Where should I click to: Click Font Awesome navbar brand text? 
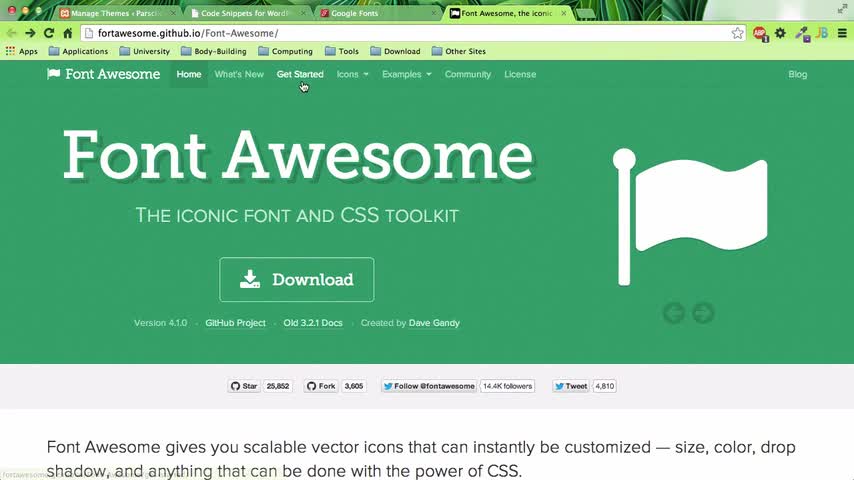(x=113, y=74)
